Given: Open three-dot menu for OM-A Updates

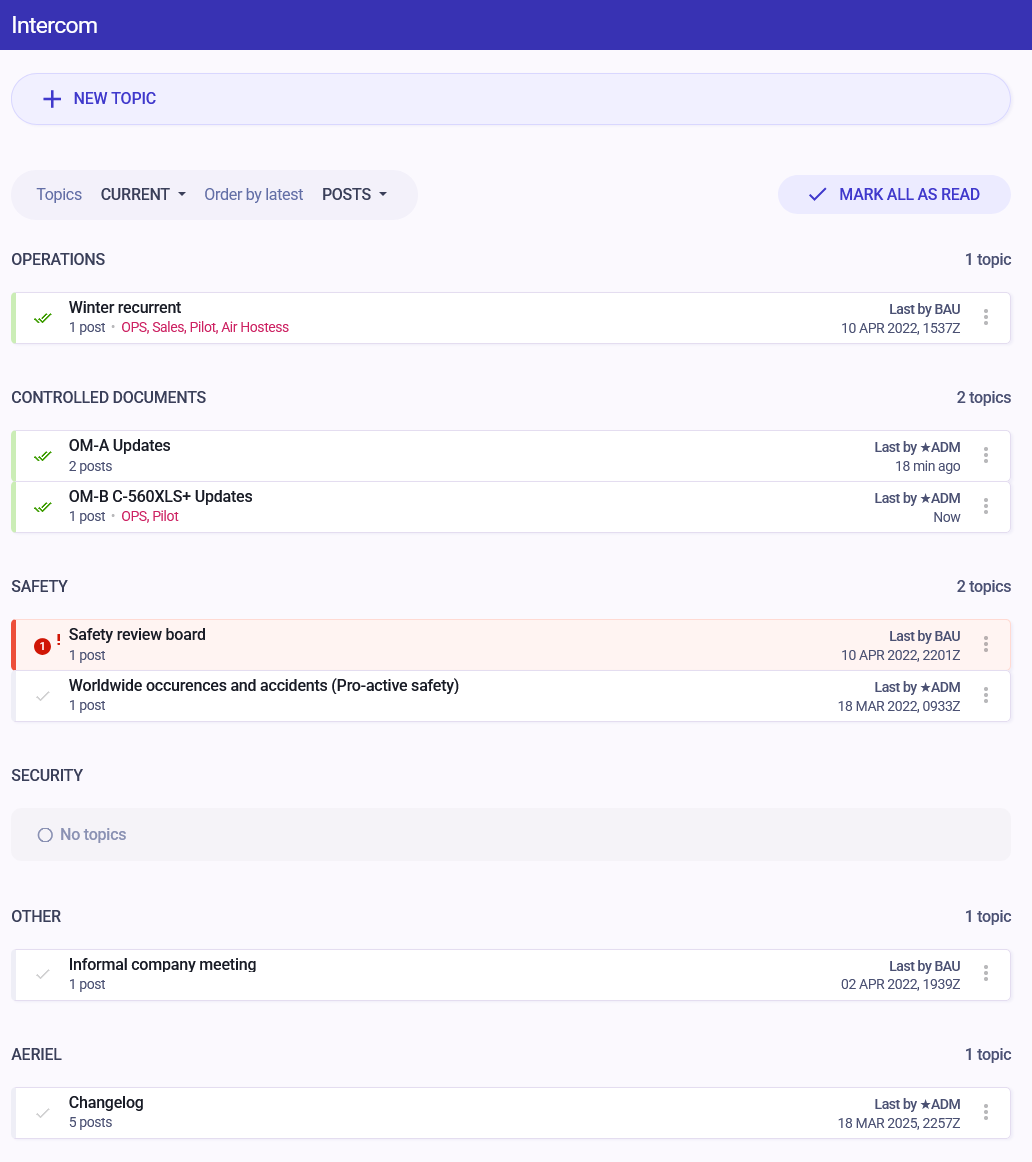Looking at the screenshot, I should coord(985,455).
